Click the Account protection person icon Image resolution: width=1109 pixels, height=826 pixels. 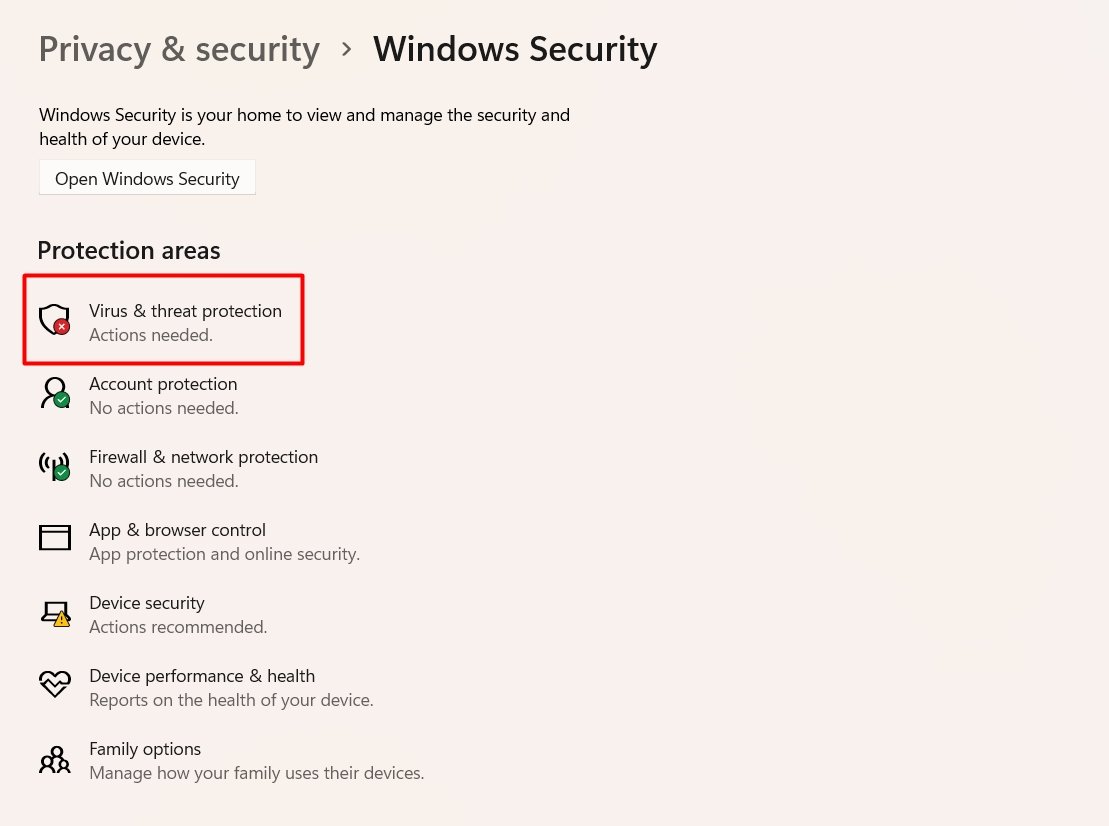click(x=54, y=392)
